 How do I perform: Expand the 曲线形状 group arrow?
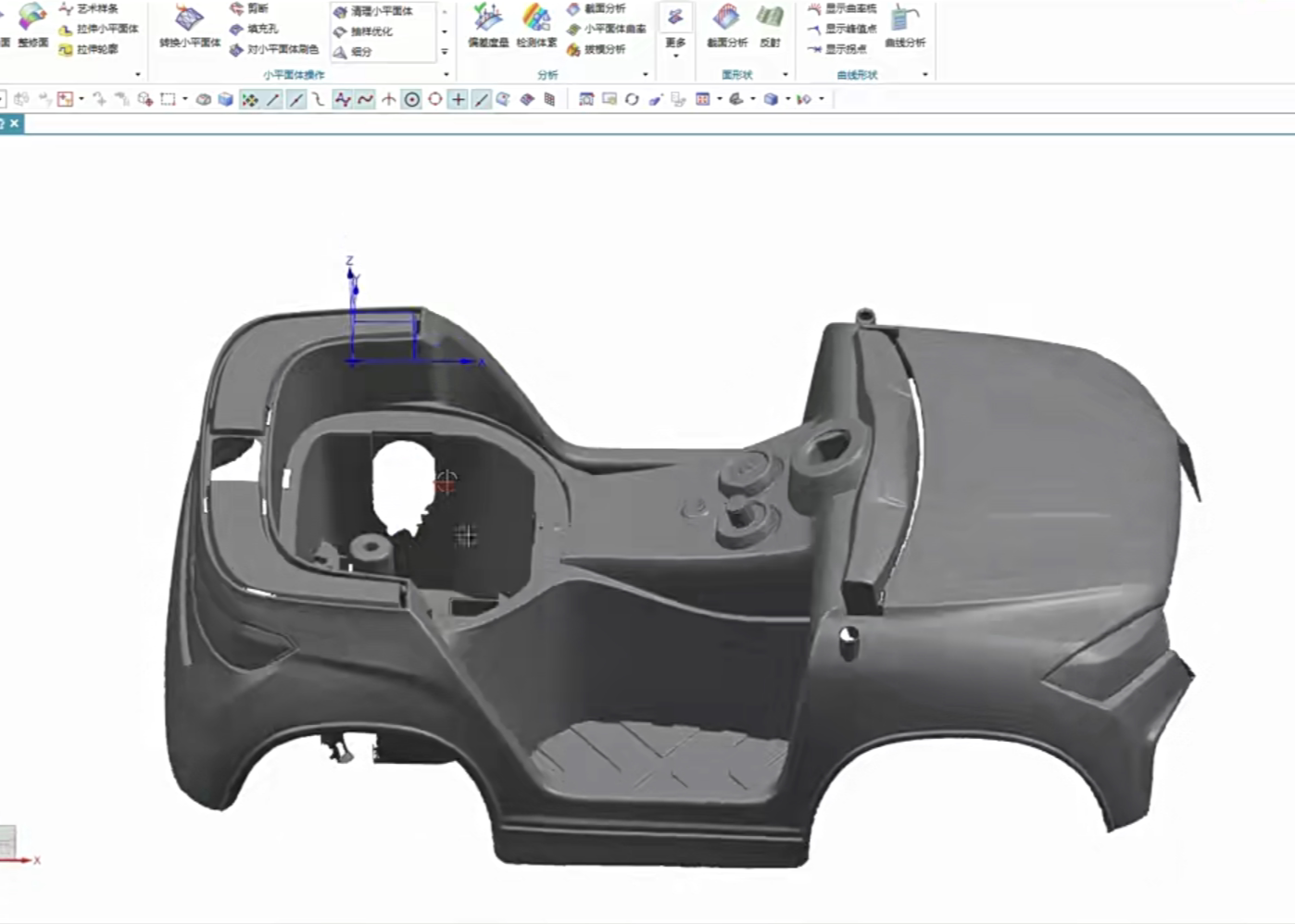click(x=925, y=75)
